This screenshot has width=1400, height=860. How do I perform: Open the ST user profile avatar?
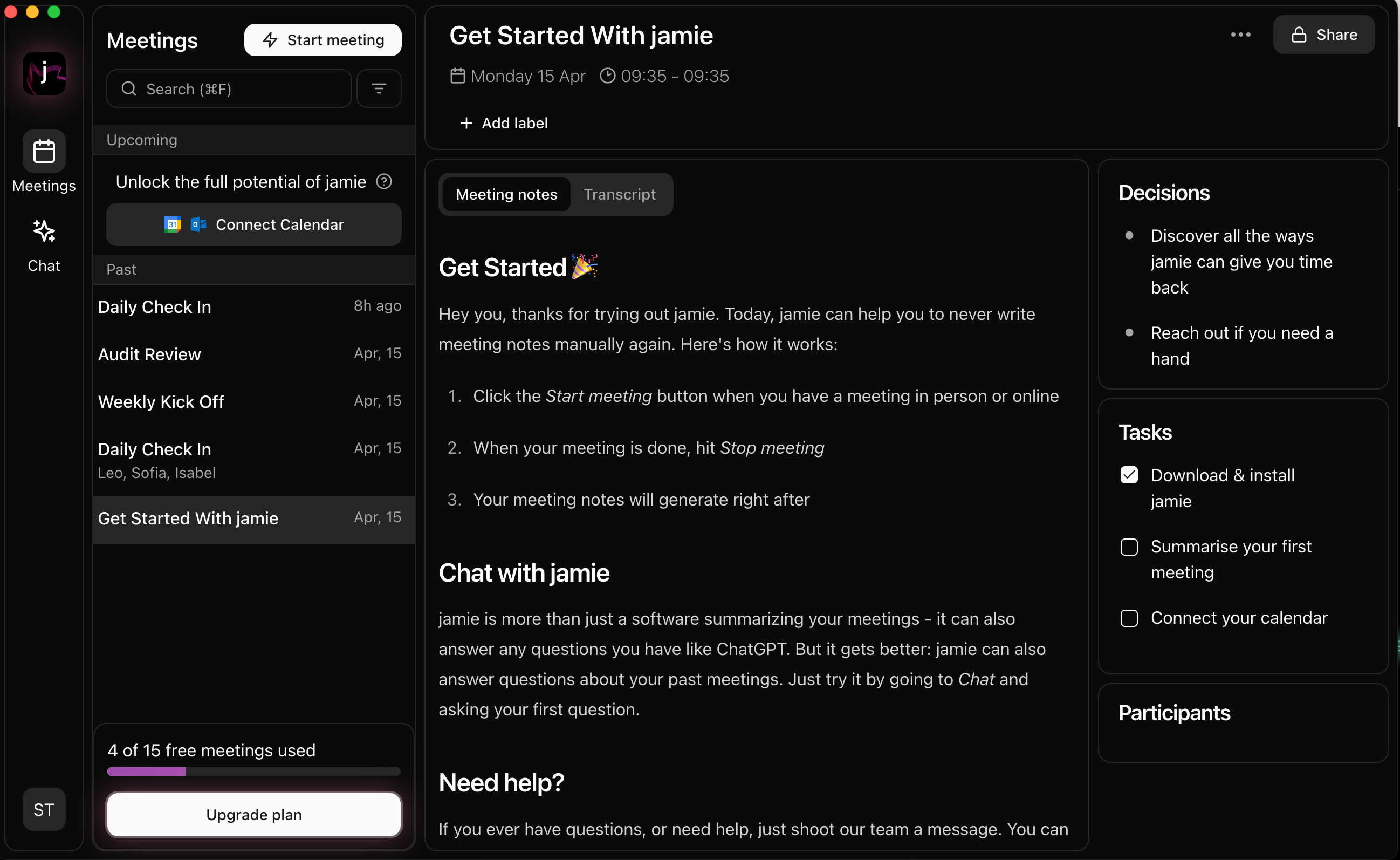point(44,809)
